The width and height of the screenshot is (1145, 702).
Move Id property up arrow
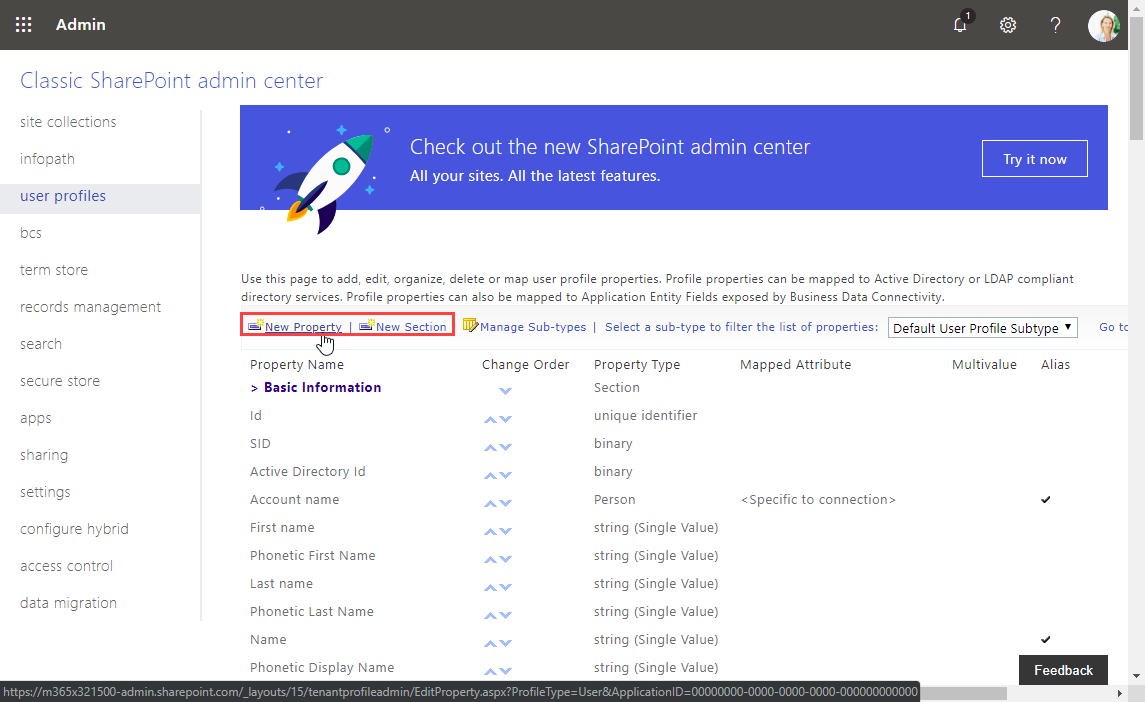(x=490, y=419)
